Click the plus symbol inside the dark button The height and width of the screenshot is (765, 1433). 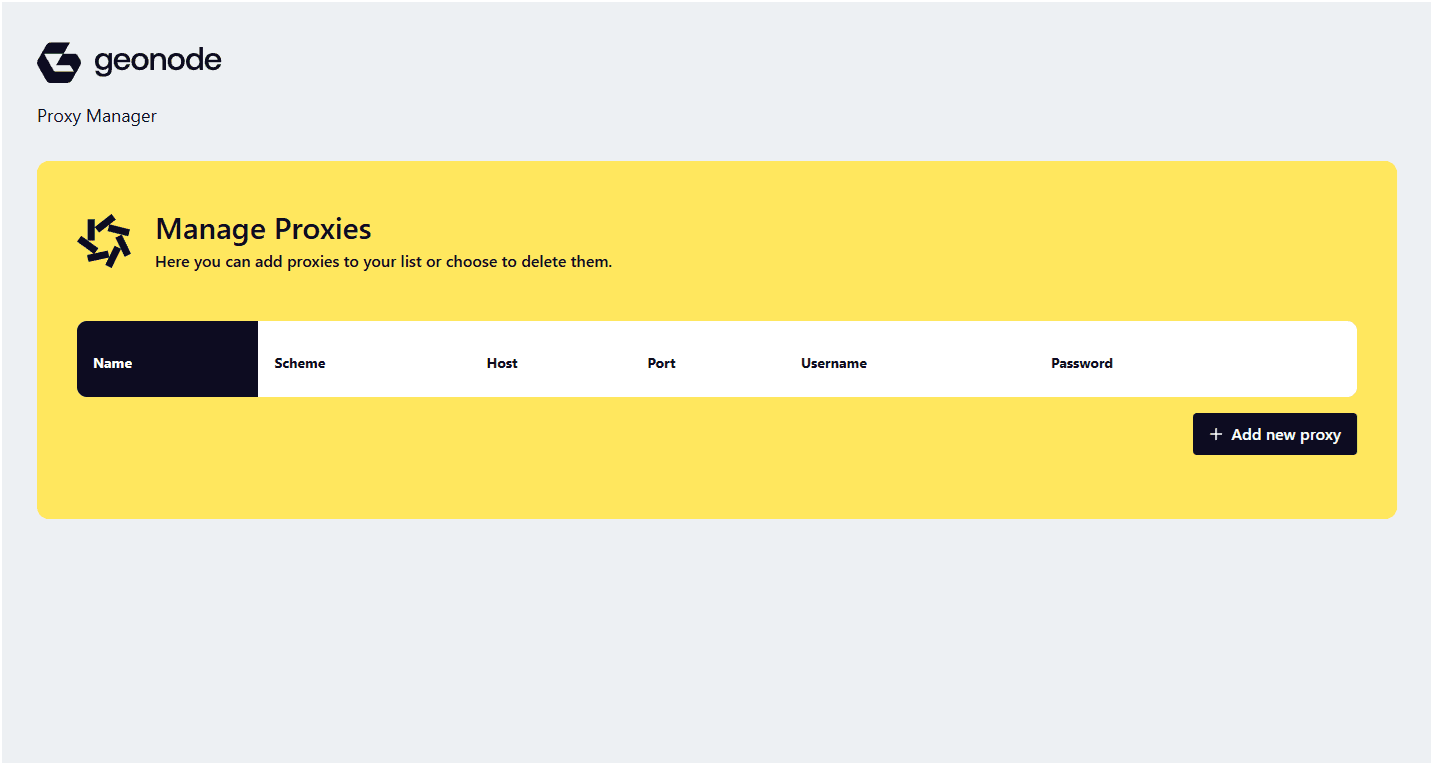pos(1215,434)
